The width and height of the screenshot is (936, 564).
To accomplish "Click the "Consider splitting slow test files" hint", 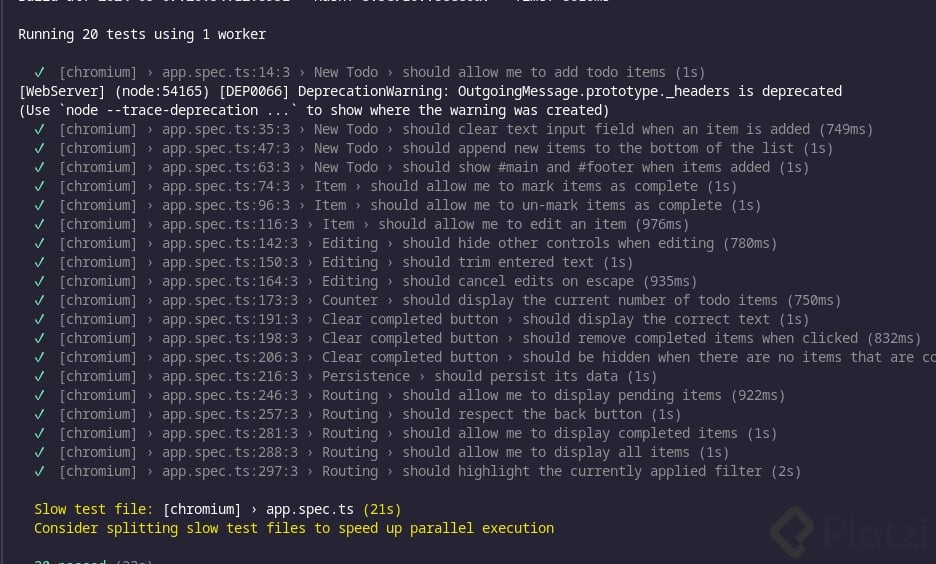I will [294, 528].
